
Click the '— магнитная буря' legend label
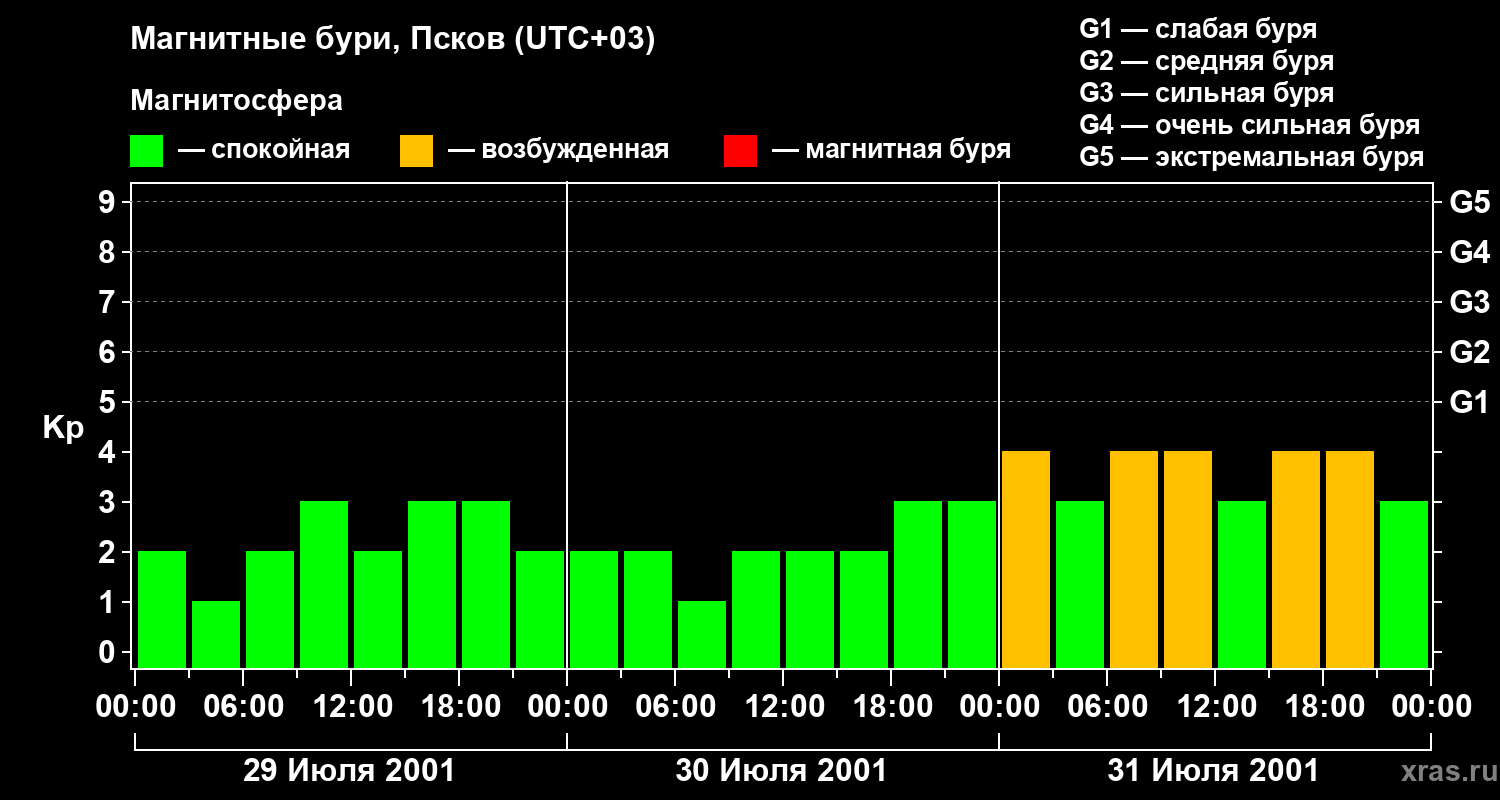pos(891,151)
